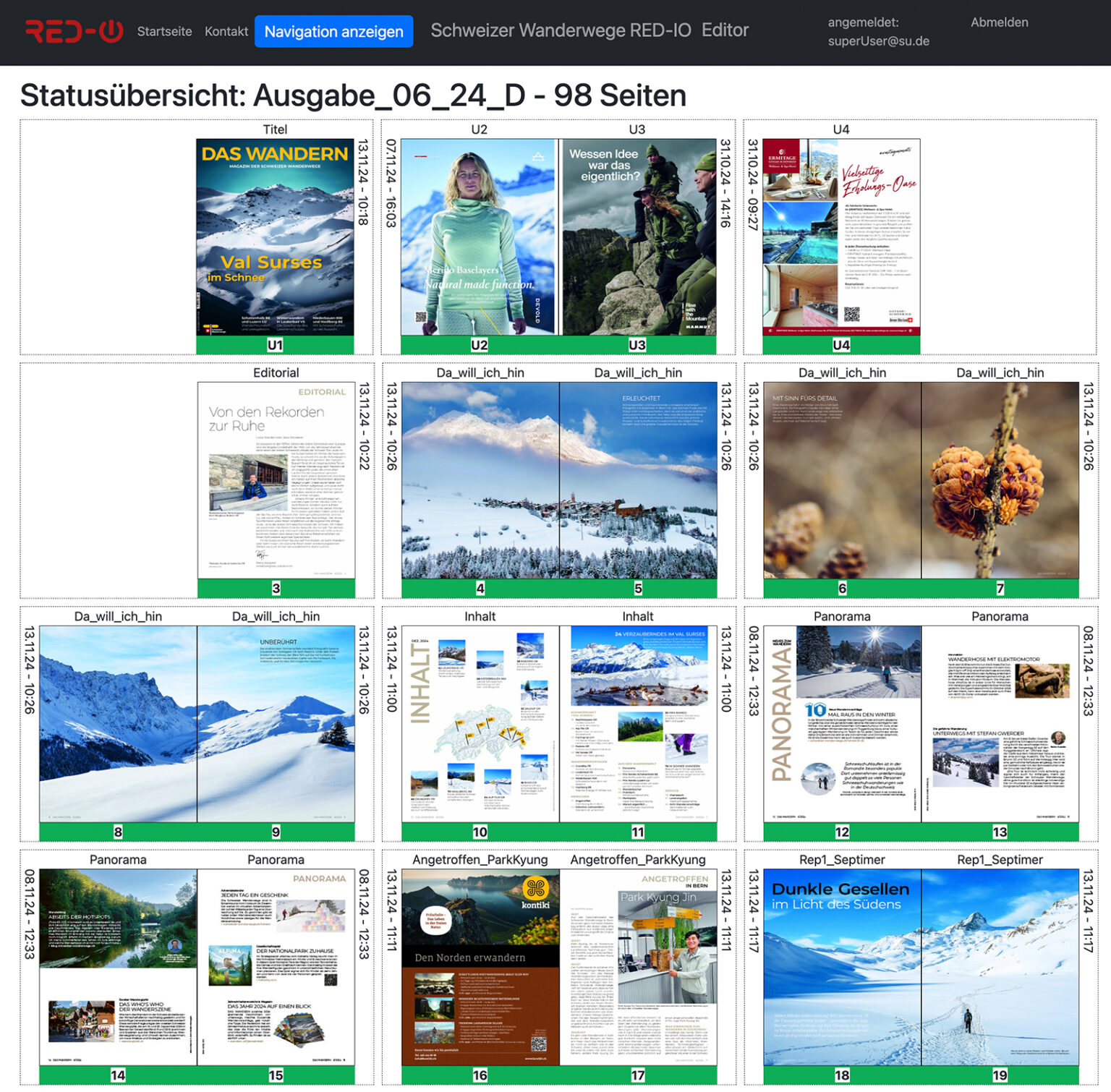Open the Angetroffen_ParkKyung page 16 thumbnail
Screen dimensions: 1111x1092
tap(480, 967)
